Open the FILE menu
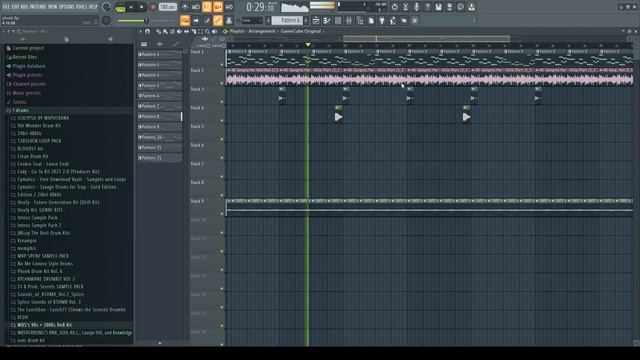The width and height of the screenshot is (640, 360). pyautogui.click(x=6, y=7)
